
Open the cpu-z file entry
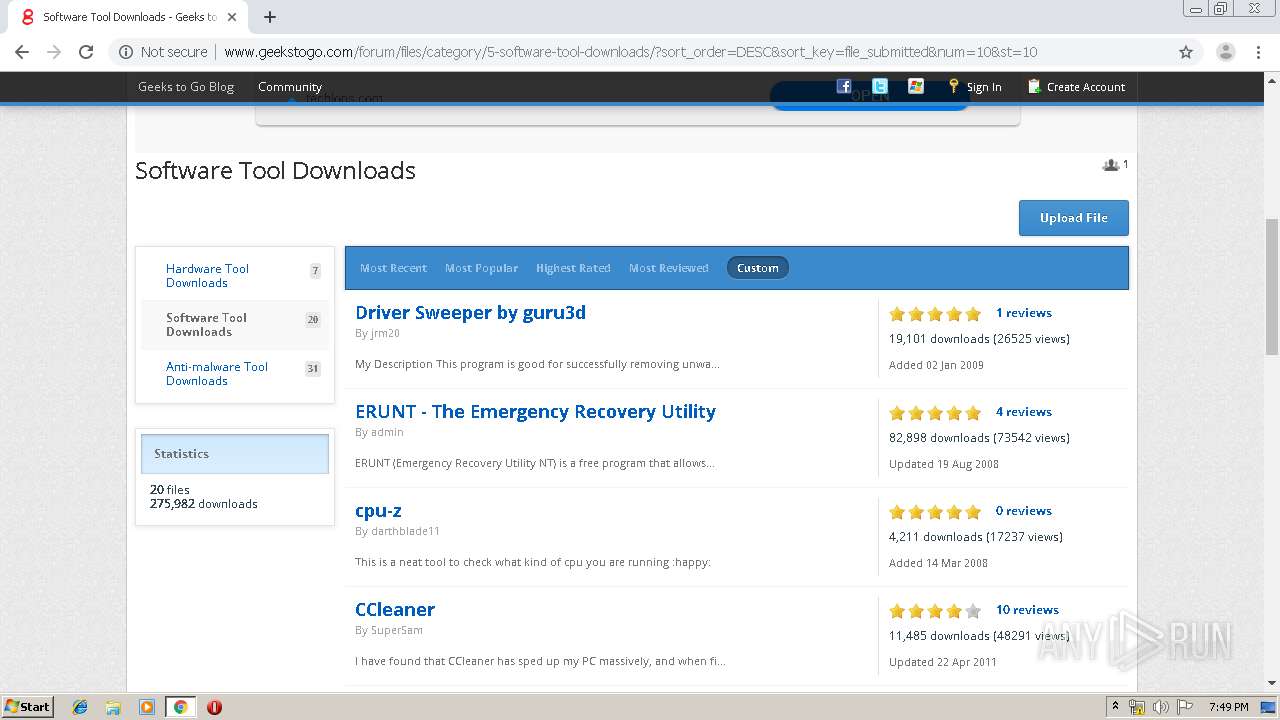[378, 510]
